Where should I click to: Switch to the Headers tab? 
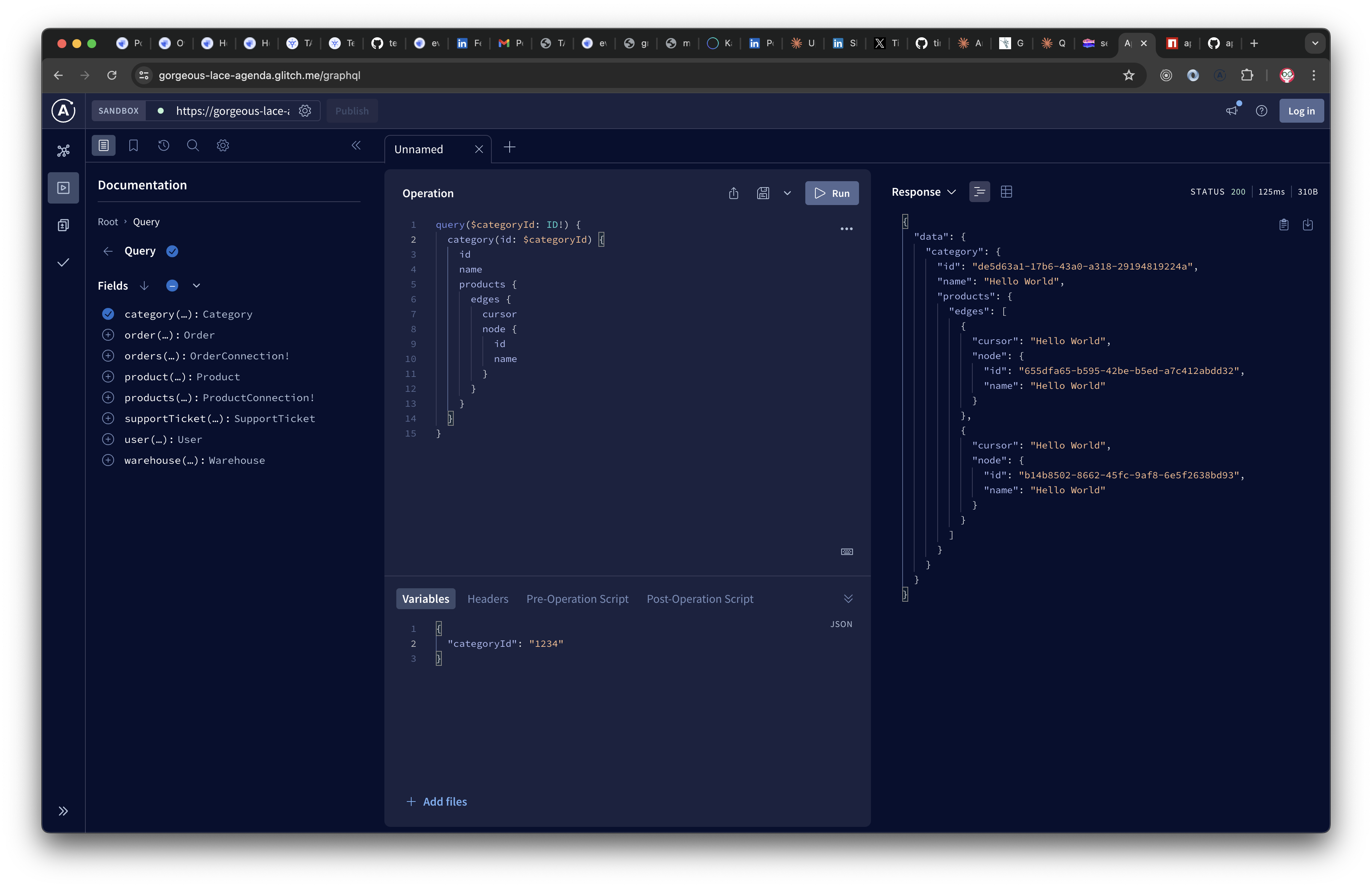click(x=487, y=598)
